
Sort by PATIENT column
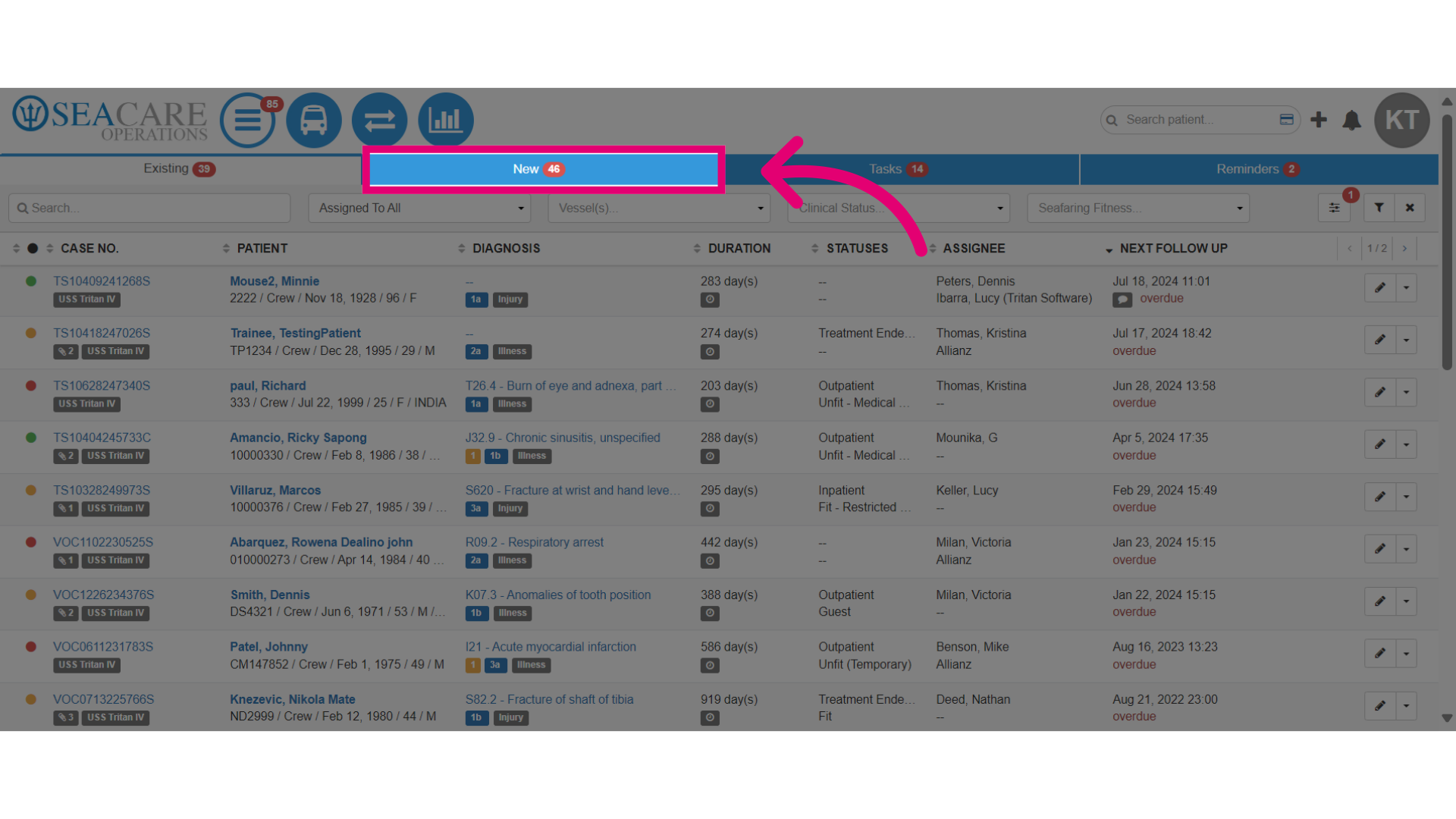[262, 248]
